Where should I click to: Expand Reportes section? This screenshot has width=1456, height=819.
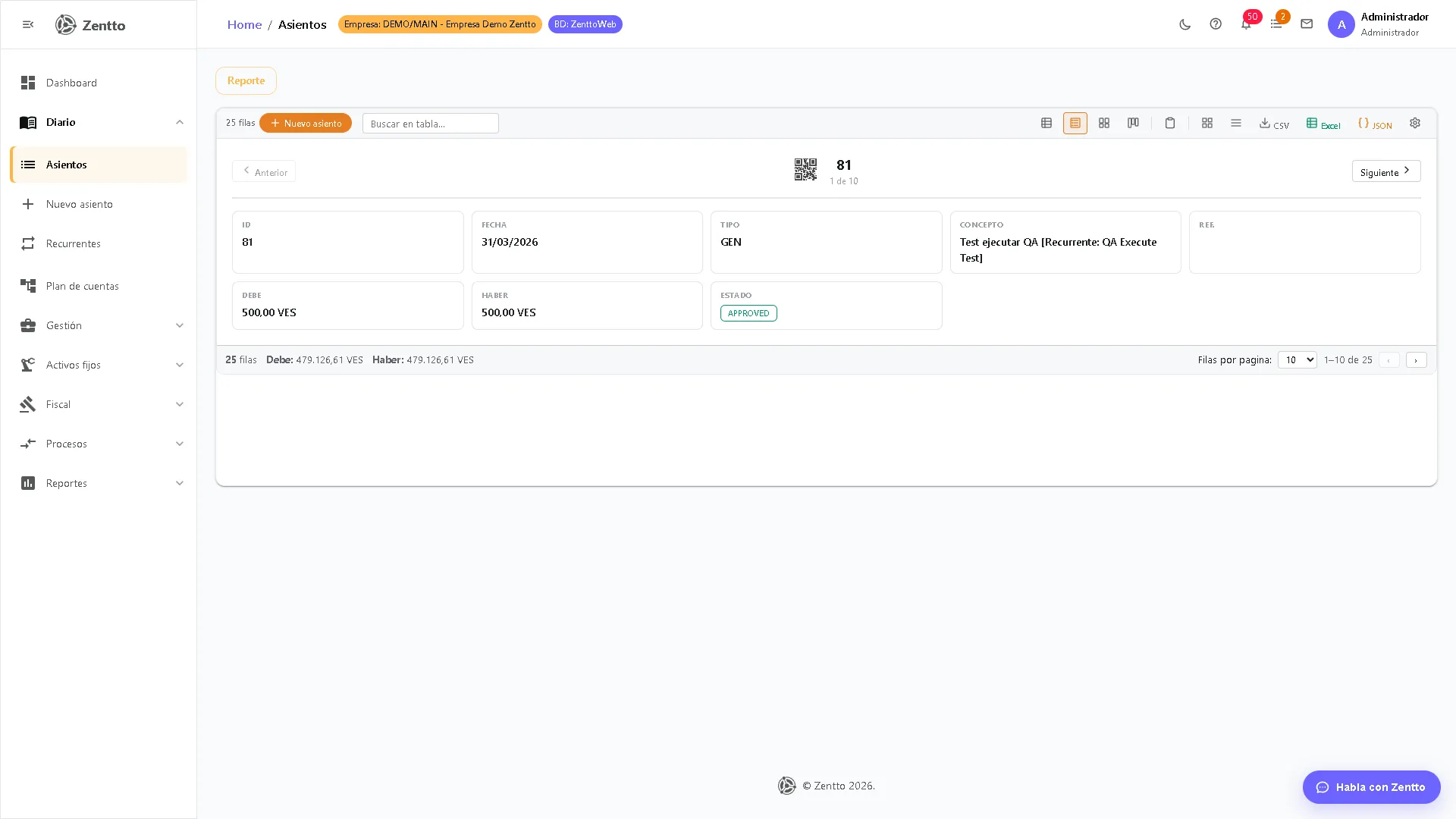(x=99, y=483)
